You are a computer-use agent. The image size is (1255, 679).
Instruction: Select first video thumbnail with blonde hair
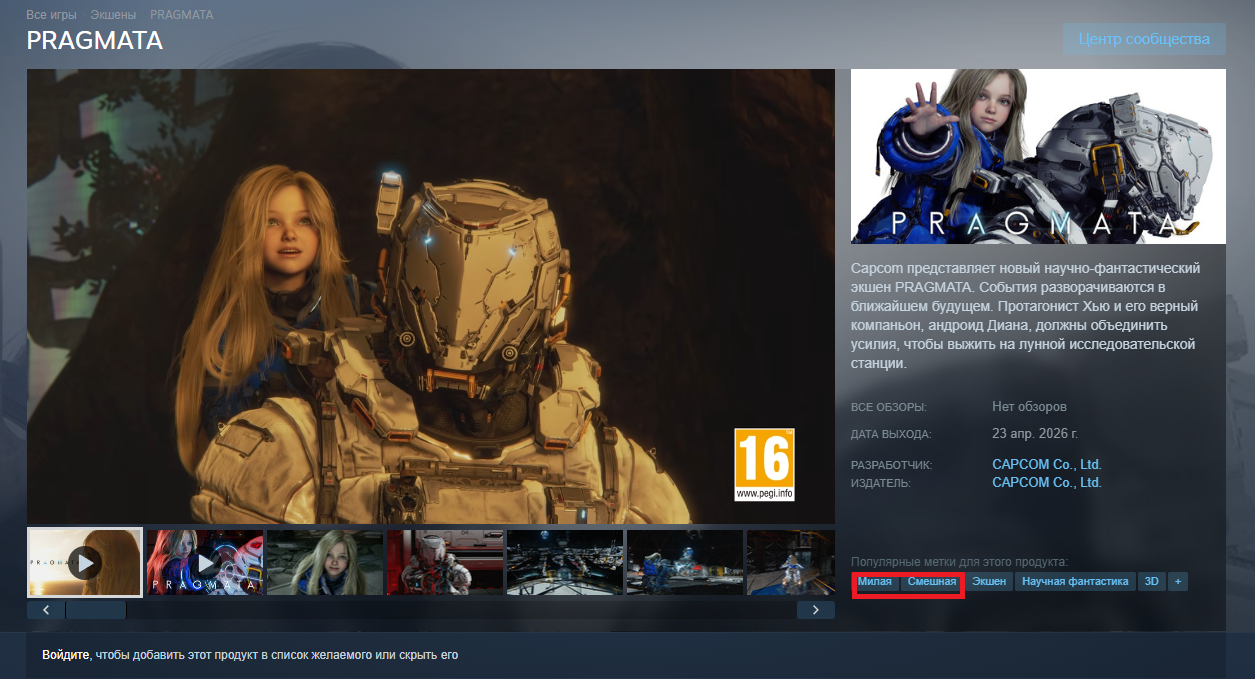click(85, 563)
